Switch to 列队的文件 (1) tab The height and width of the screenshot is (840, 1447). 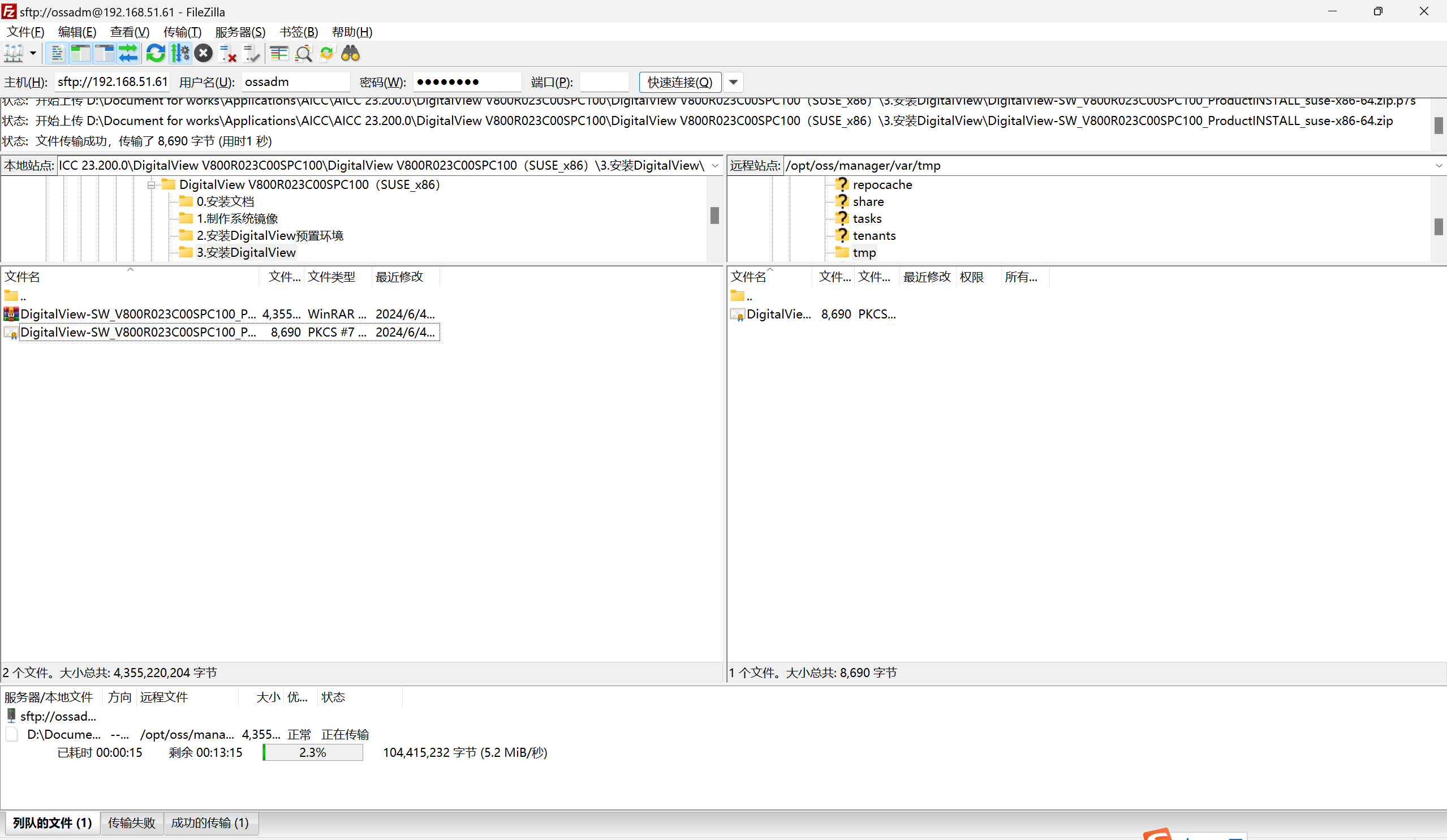(x=52, y=822)
